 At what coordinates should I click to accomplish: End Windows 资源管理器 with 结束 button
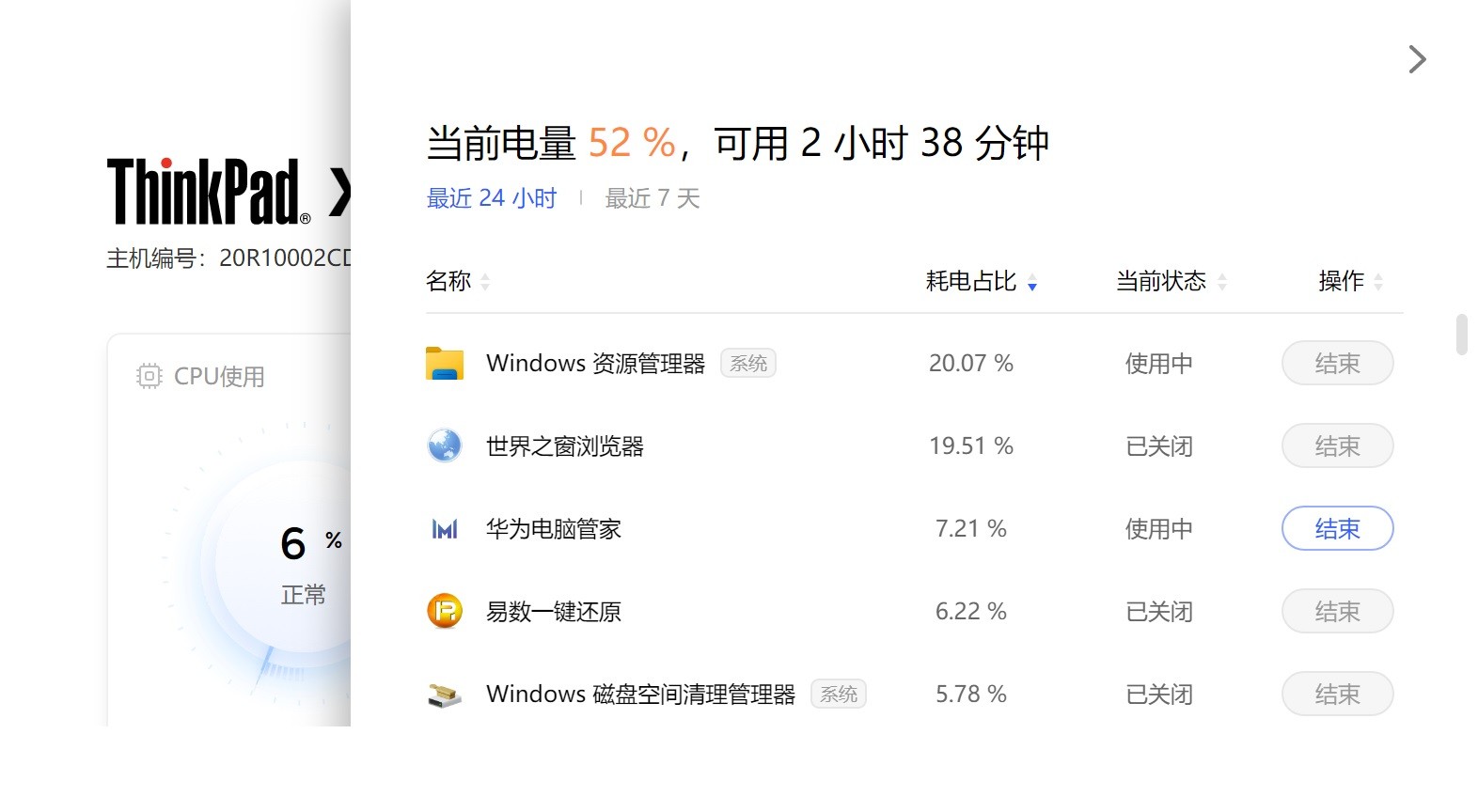pyautogui.click(x=1337, y=363)
